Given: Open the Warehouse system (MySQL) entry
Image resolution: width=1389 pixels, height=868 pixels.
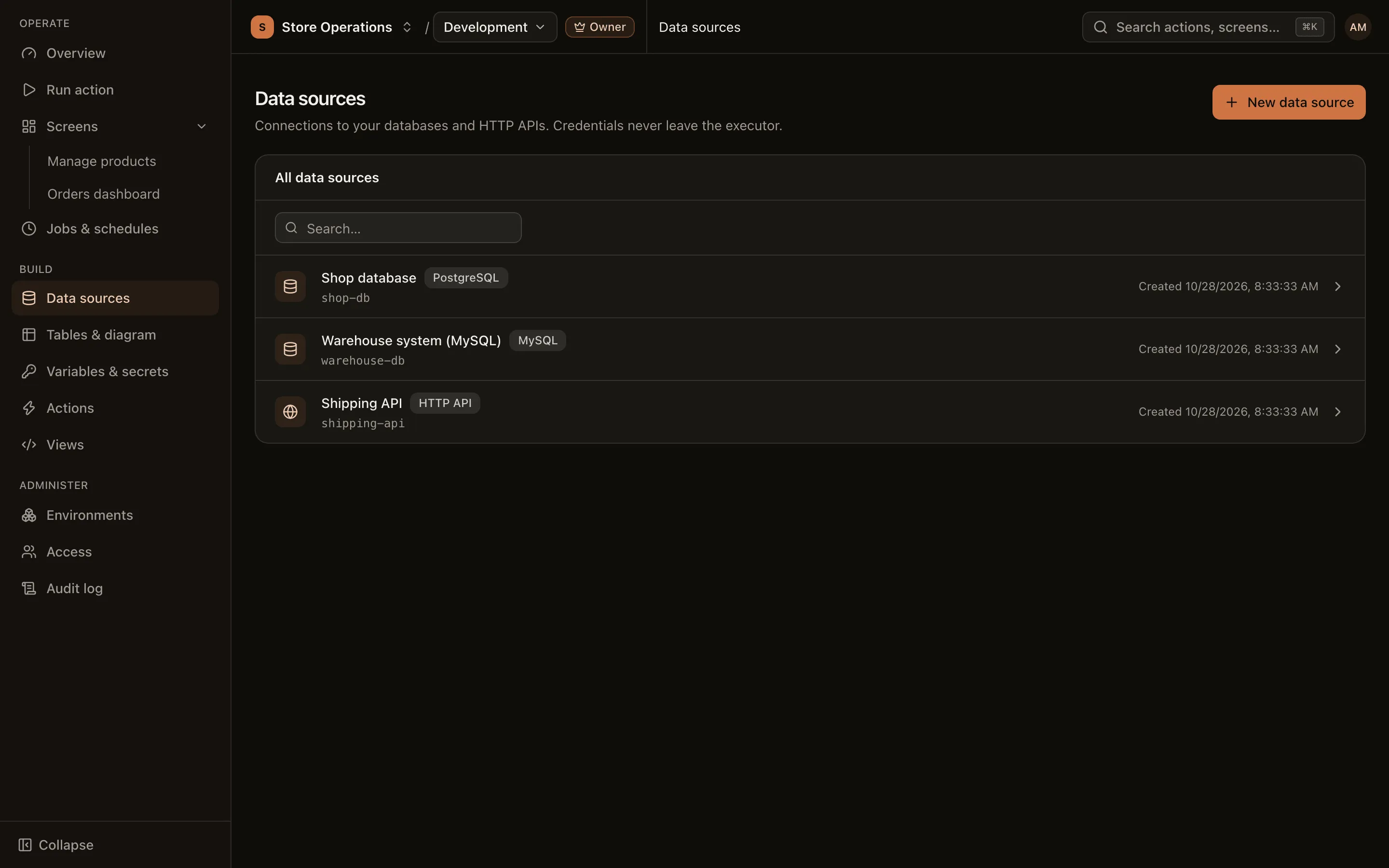Looking at the screenshot, I should tap(810, 349).
